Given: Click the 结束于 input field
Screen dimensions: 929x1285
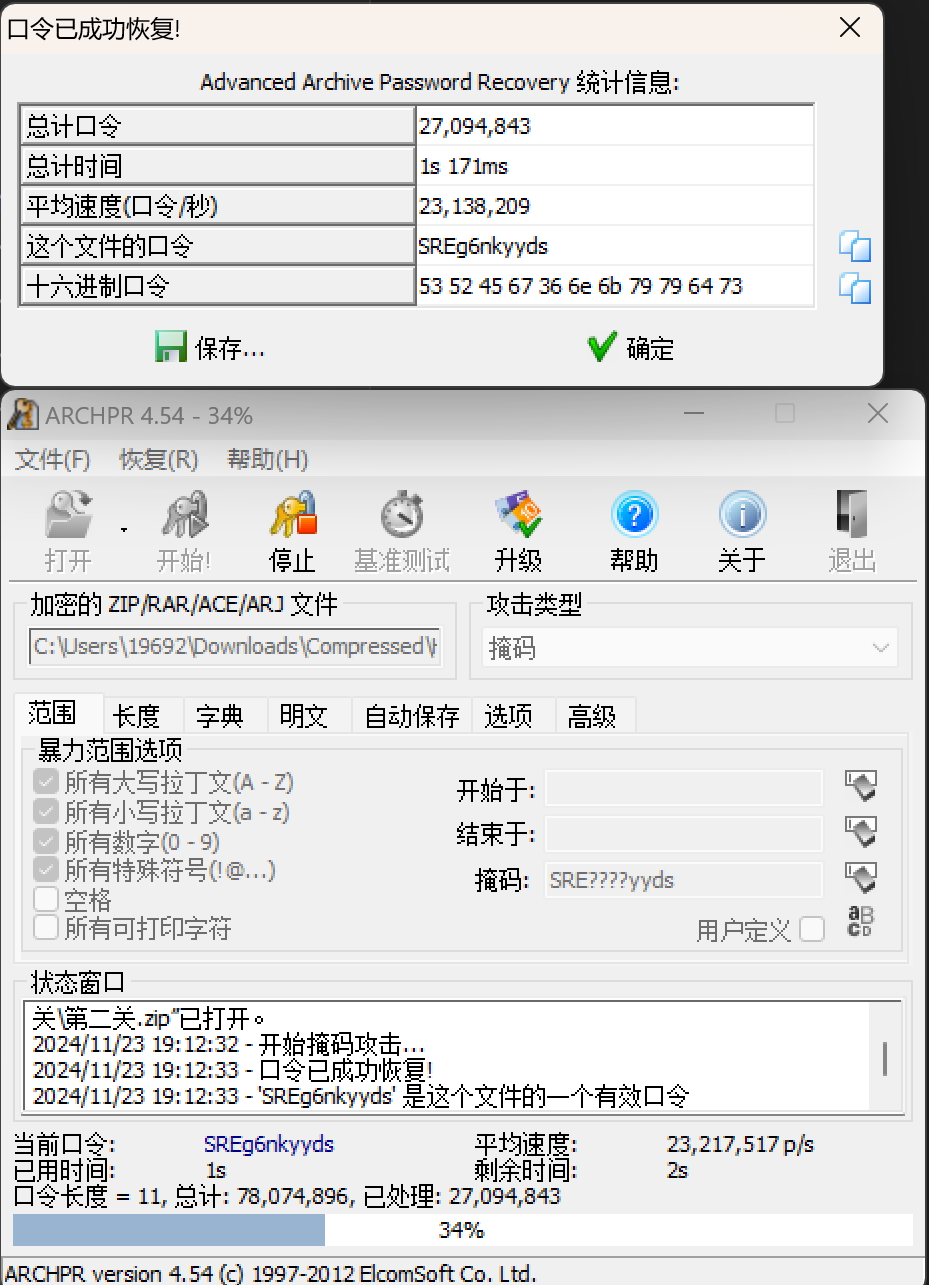Looking at the screenshot, I should (x=684, y=833).
